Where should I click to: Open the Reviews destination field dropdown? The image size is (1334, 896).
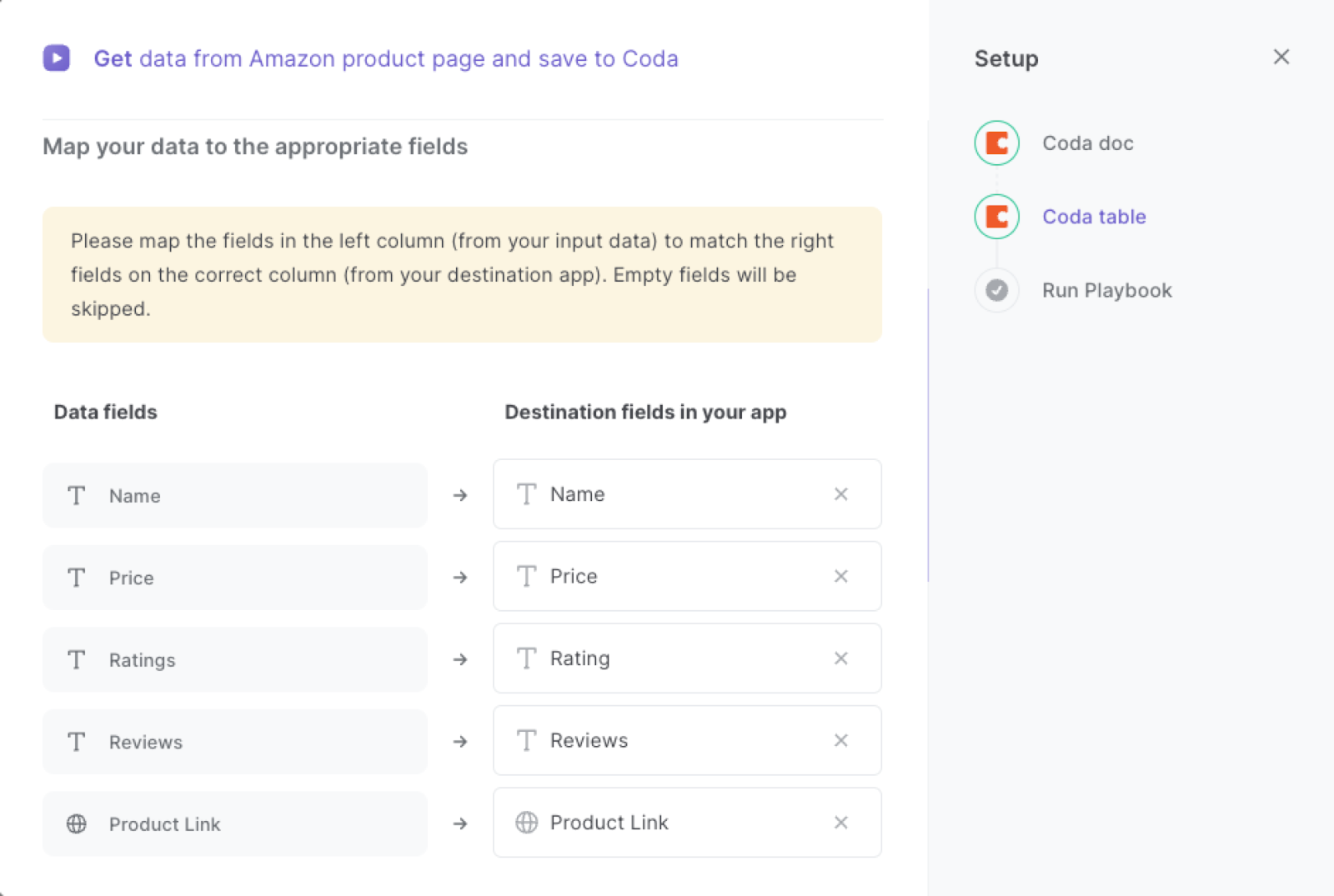click(x=687, y=741)
